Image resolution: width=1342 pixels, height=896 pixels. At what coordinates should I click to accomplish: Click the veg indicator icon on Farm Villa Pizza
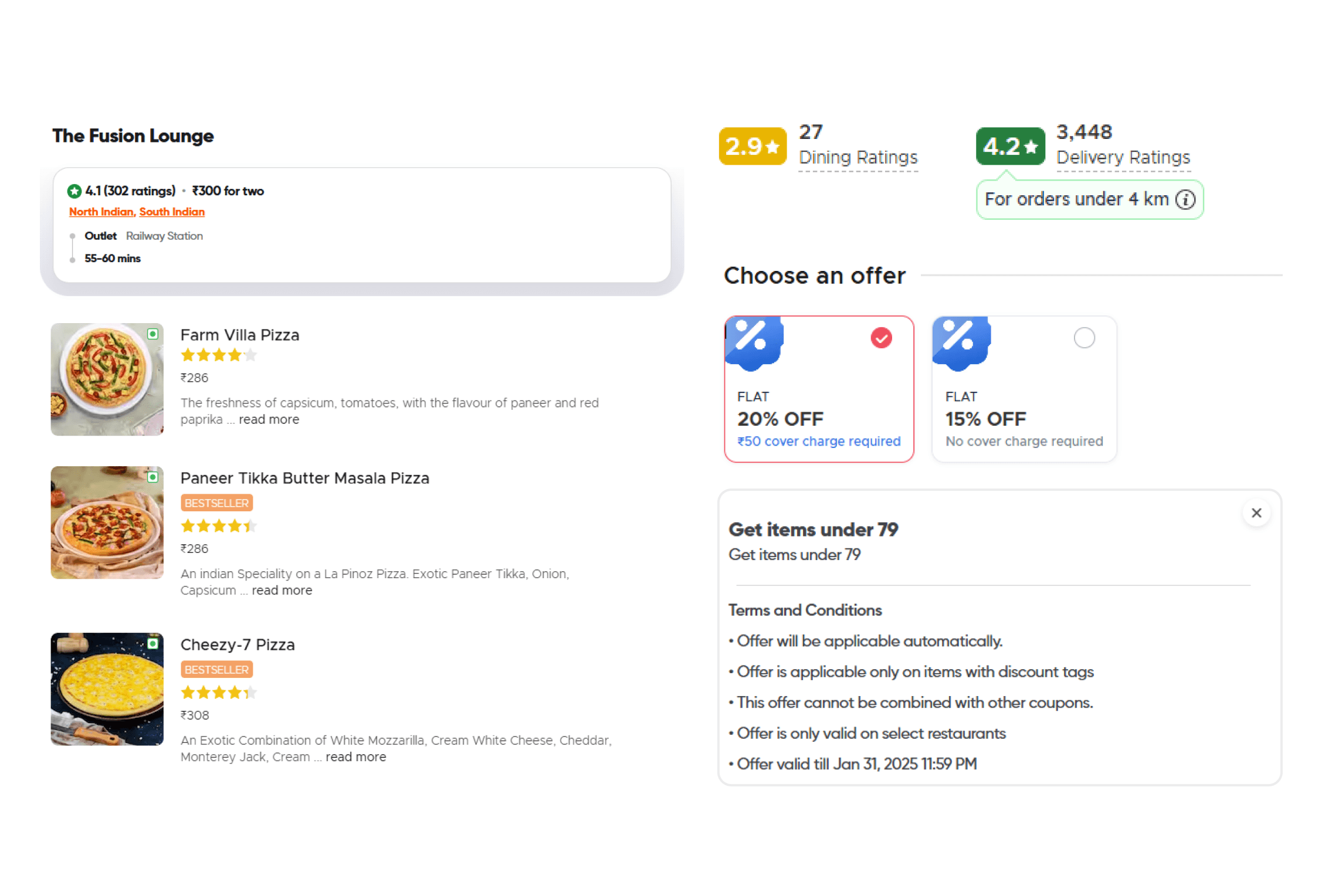coord(154,333)
